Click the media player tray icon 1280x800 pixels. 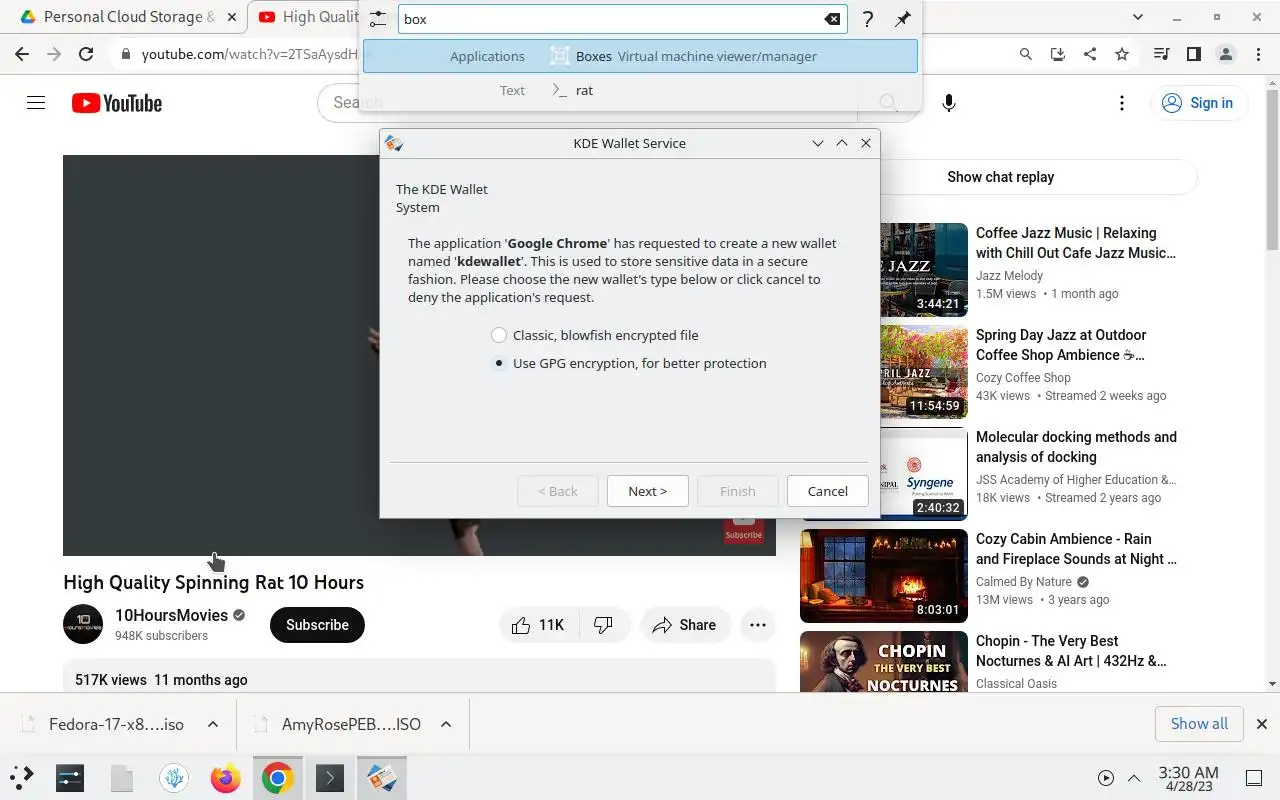[x=1106, y=778]
